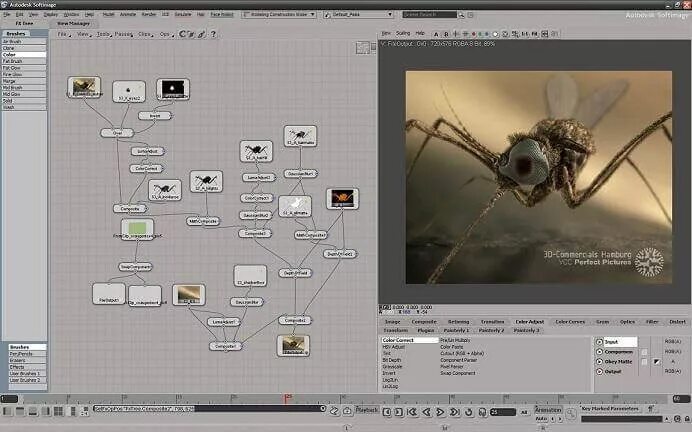Image resolution: width=692 pixels, height=432 pixels.
Task: Select the Color brush in Brushes list
Action: [x=24, y=54]
